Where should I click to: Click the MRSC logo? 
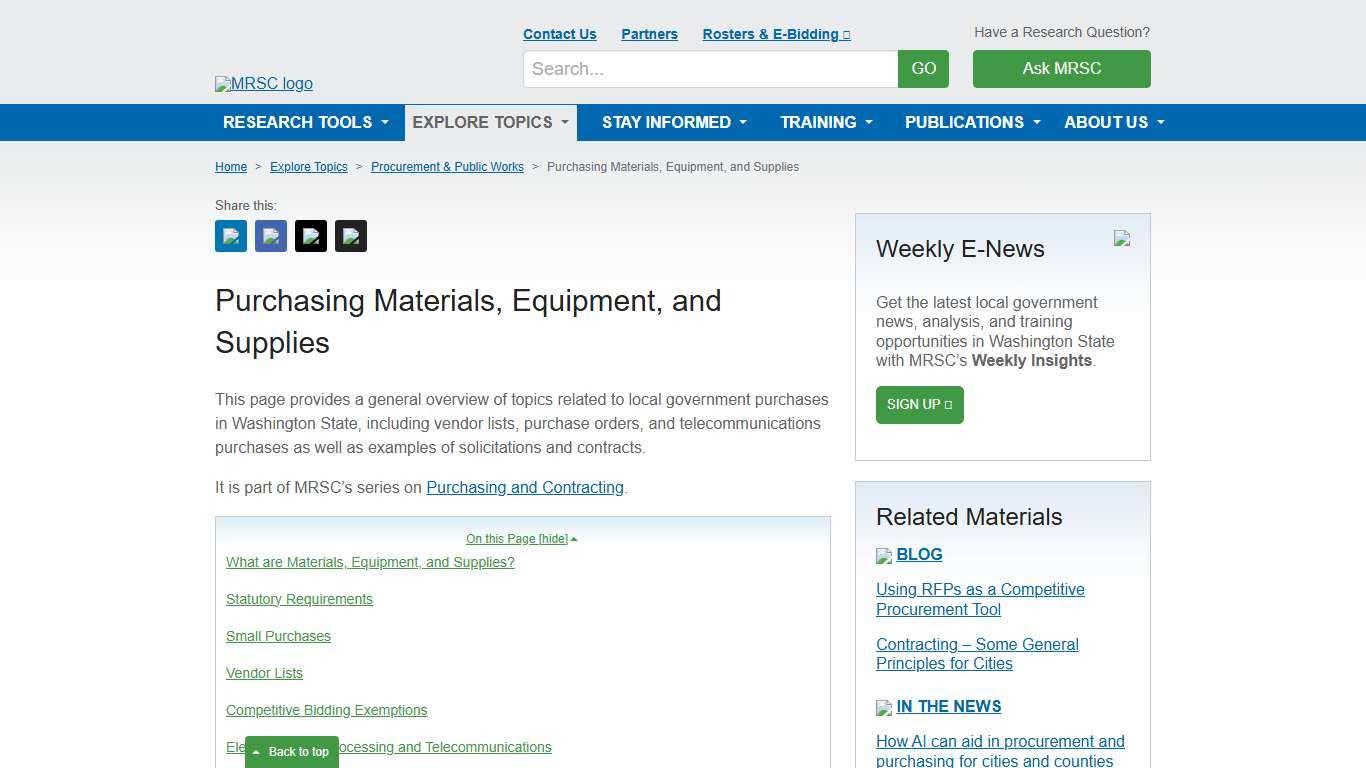coord(263,84)
